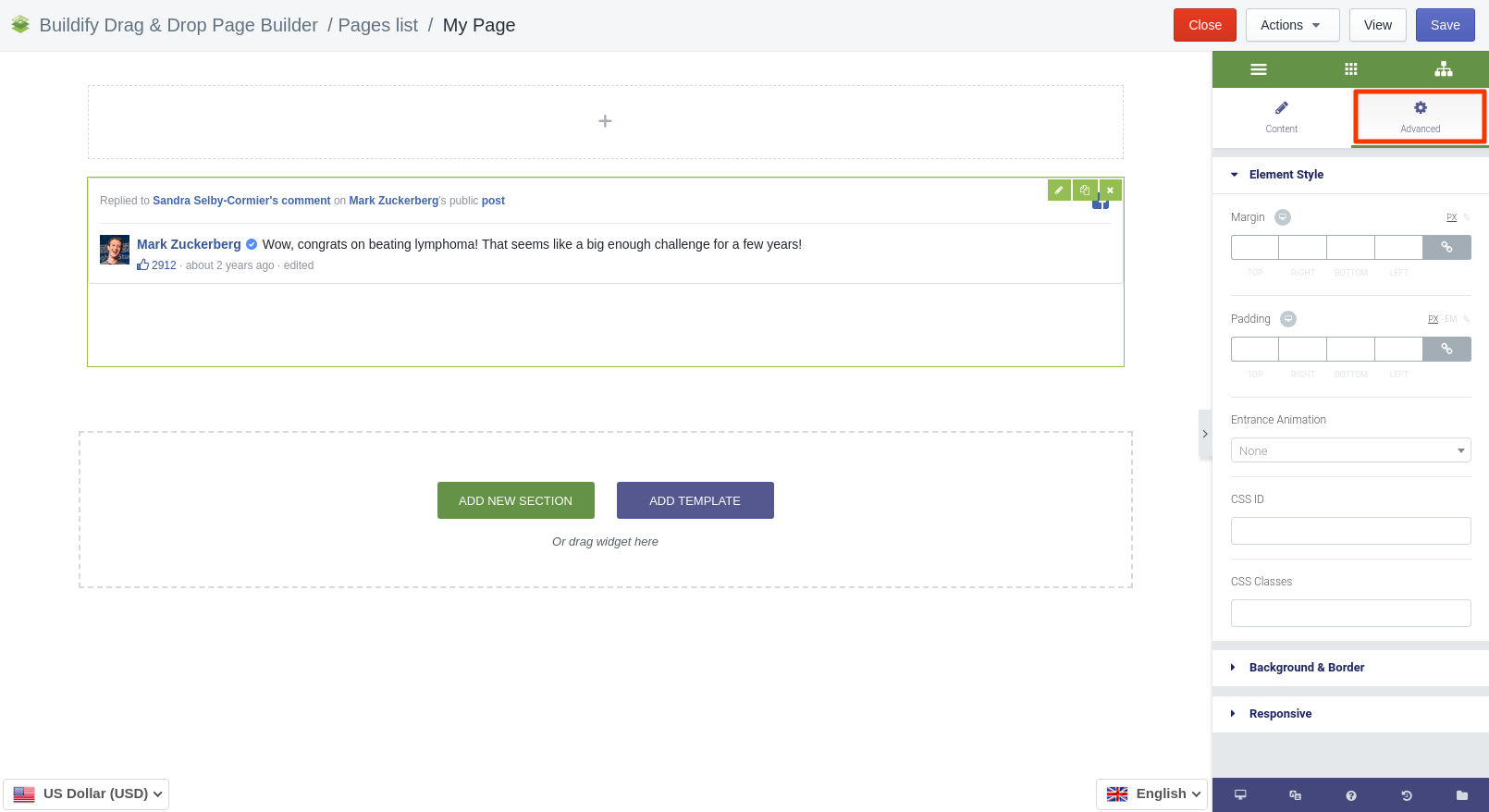Viewport: 1489px width, 812px height.
Task: Open the help question mark icon
Action: click(x=1351, y=795)
